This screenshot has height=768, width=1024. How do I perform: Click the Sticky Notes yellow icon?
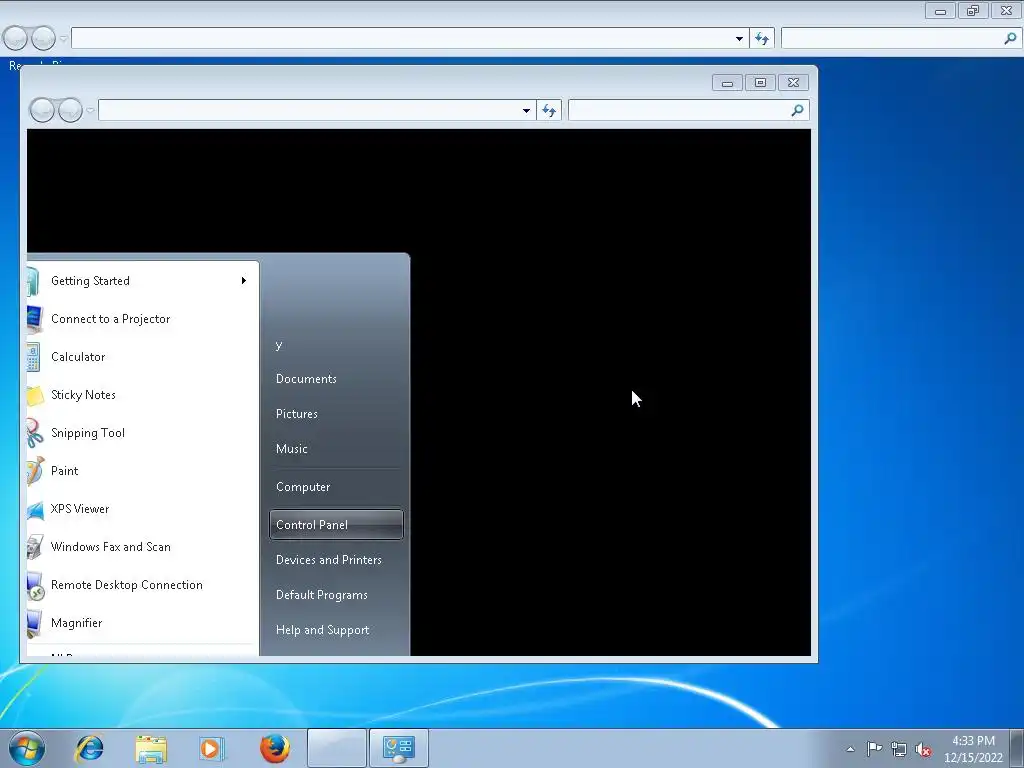(x=35, y=395)
